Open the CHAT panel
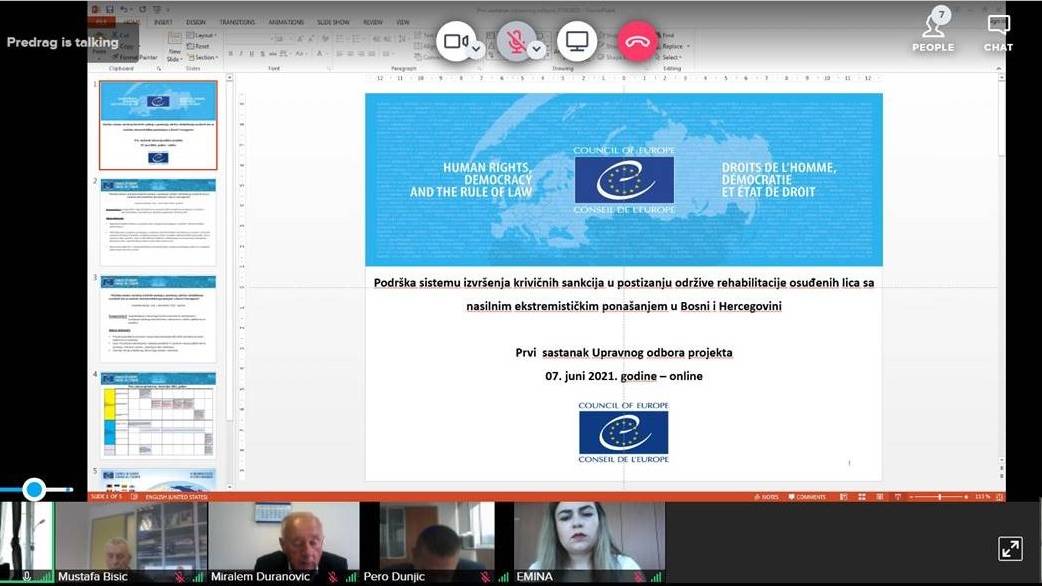Screen dimensions: 1042x586 [998, 33]
